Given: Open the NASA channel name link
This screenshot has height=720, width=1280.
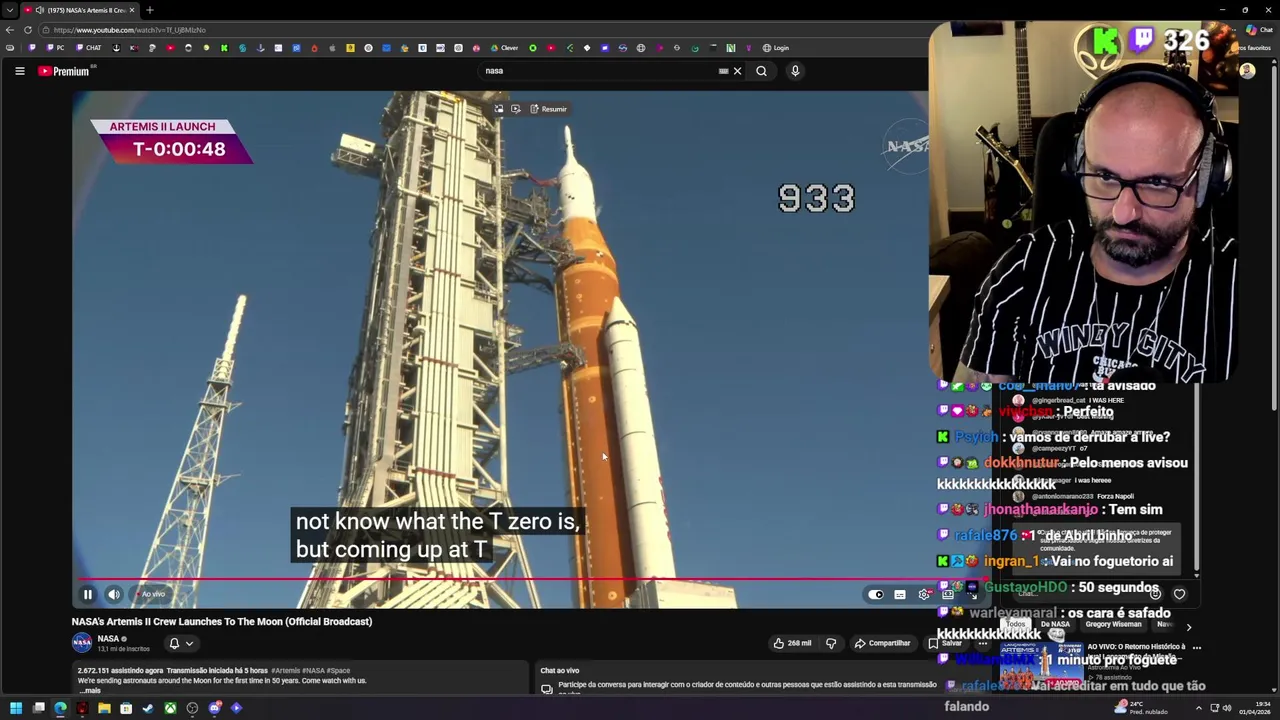Looking at the screenshot, I should pos(108,638).
